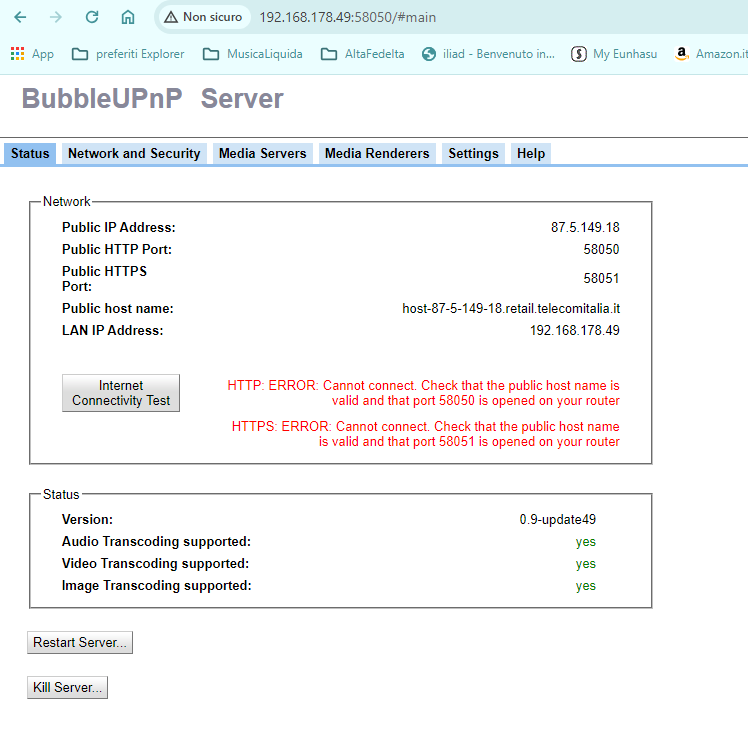Click the 'LAN IP Address:' label
The height and width of the screenshot is (731, 748).
113,330
